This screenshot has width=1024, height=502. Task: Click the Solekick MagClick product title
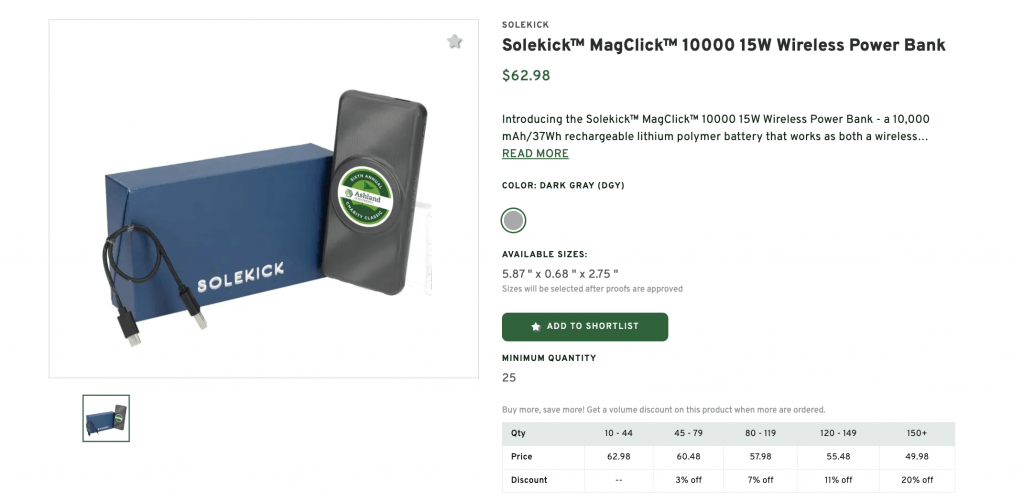(x=723, y=46)
